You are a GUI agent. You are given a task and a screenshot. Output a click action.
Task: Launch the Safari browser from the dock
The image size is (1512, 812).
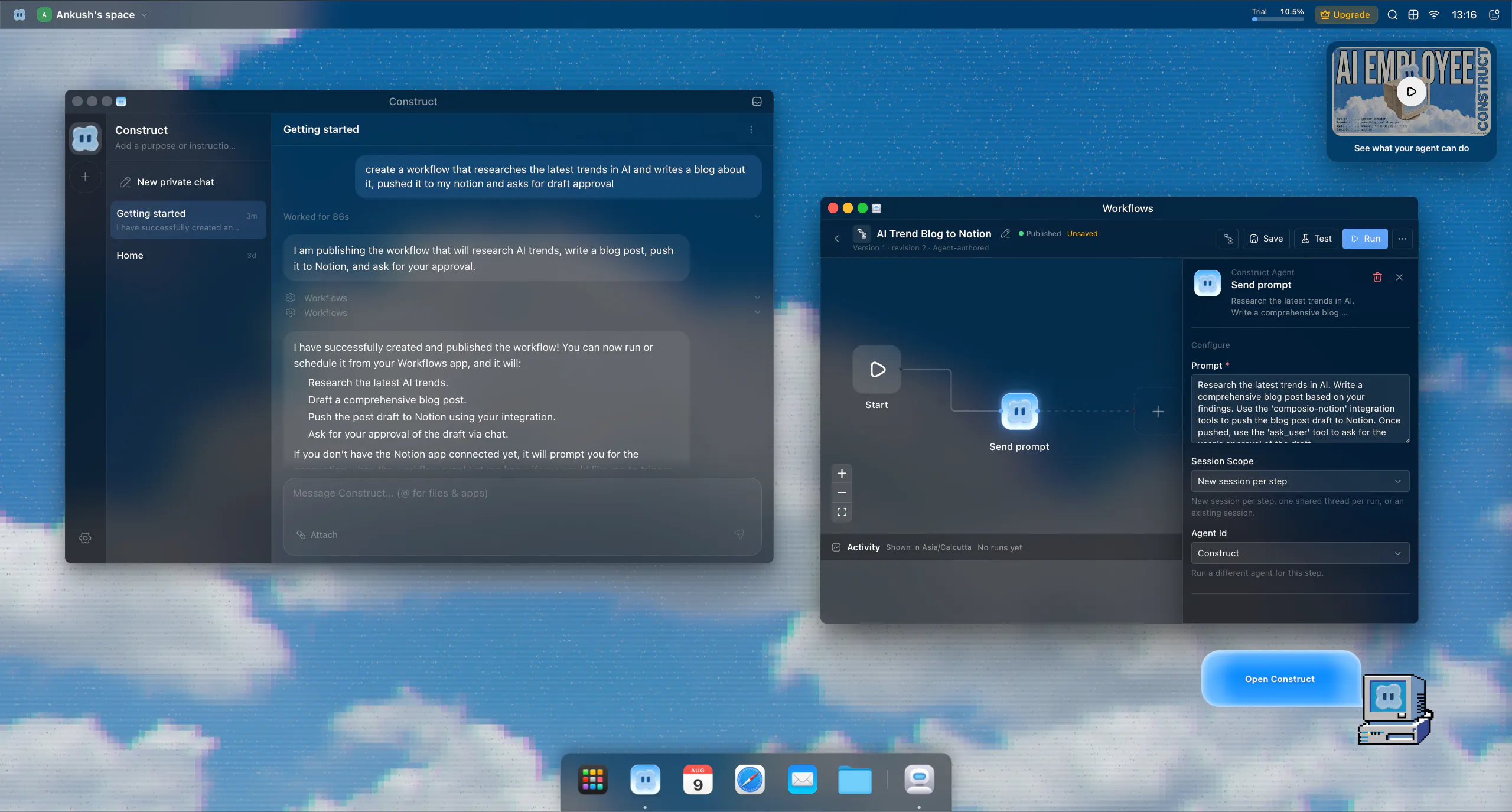pos(750,780)
